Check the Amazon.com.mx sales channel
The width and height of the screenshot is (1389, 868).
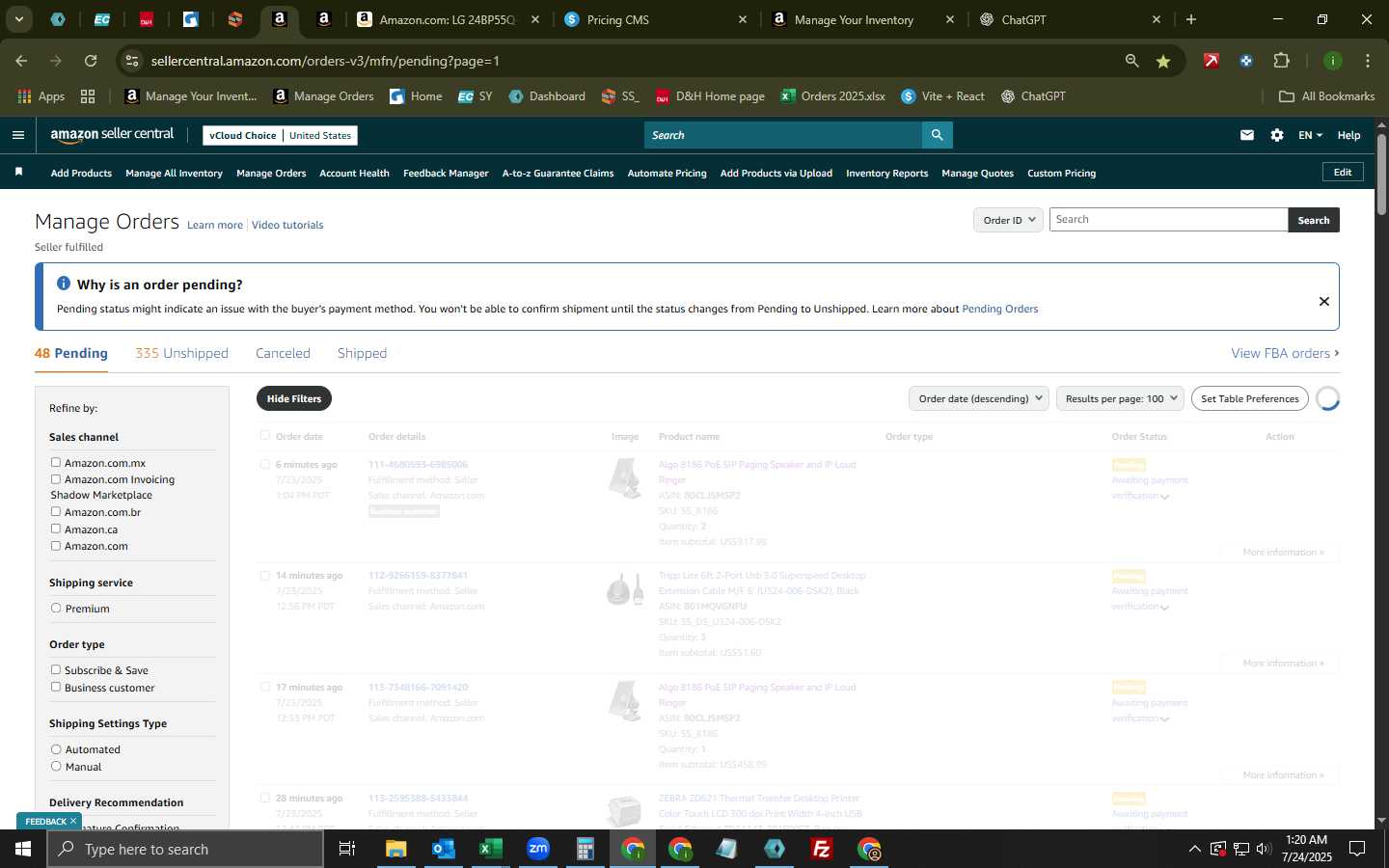(x=56, y=462)
